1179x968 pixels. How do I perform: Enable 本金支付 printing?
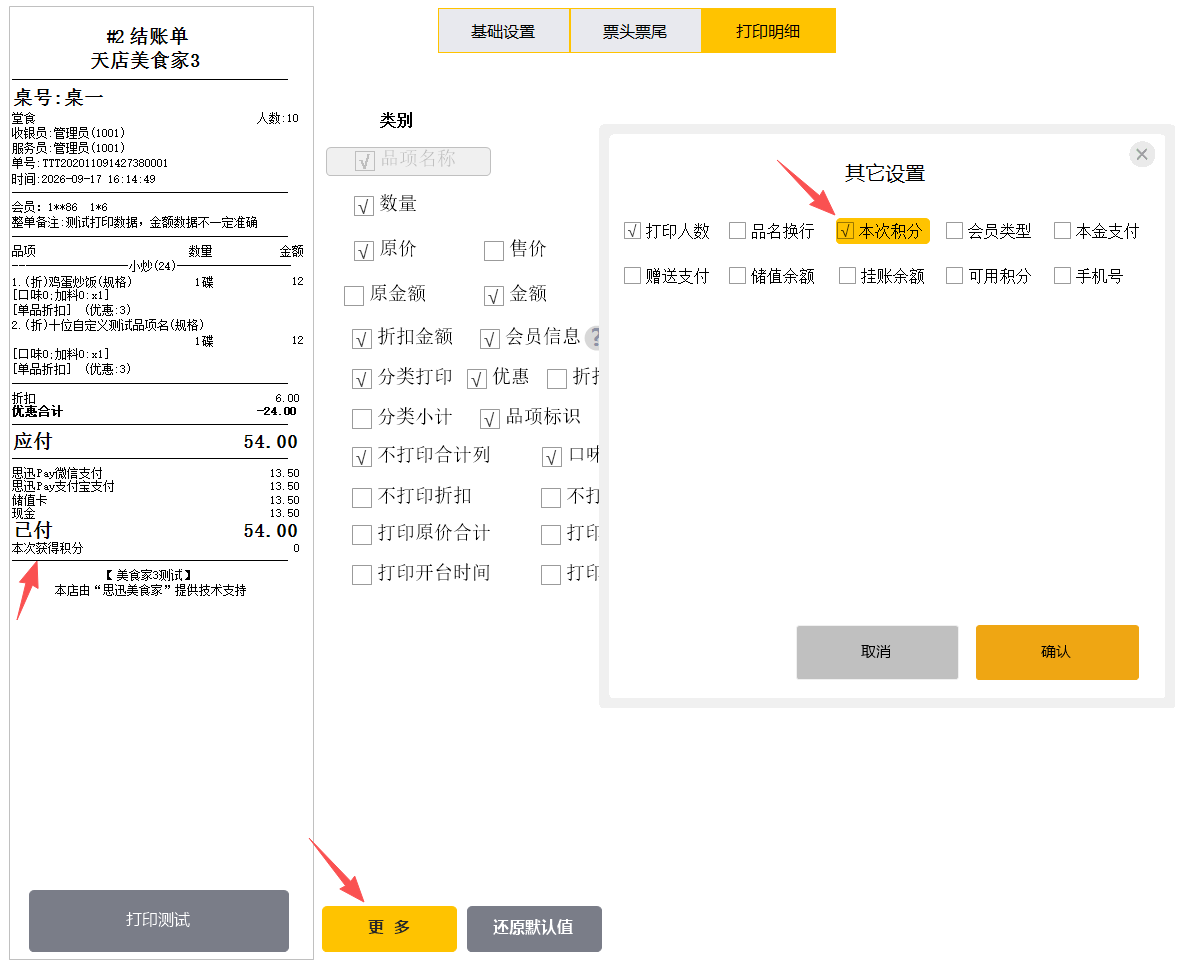[x=1062, y=231]
